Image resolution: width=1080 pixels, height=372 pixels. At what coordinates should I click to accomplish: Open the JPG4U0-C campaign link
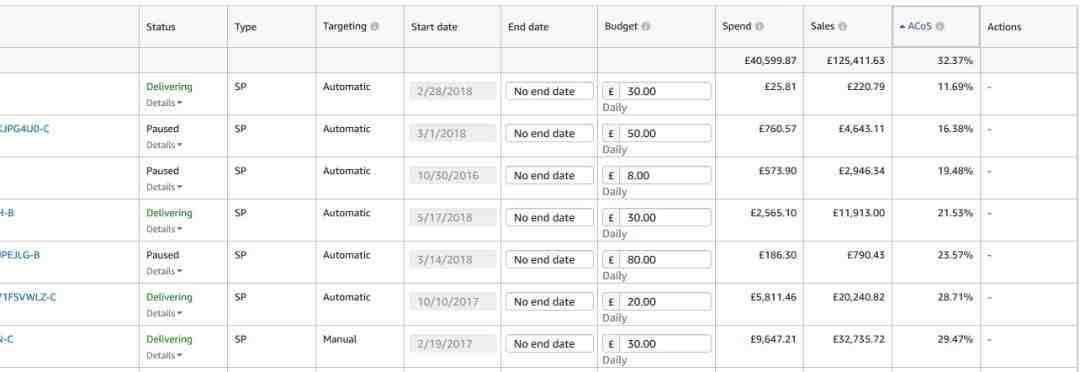[x=24, y=129]
